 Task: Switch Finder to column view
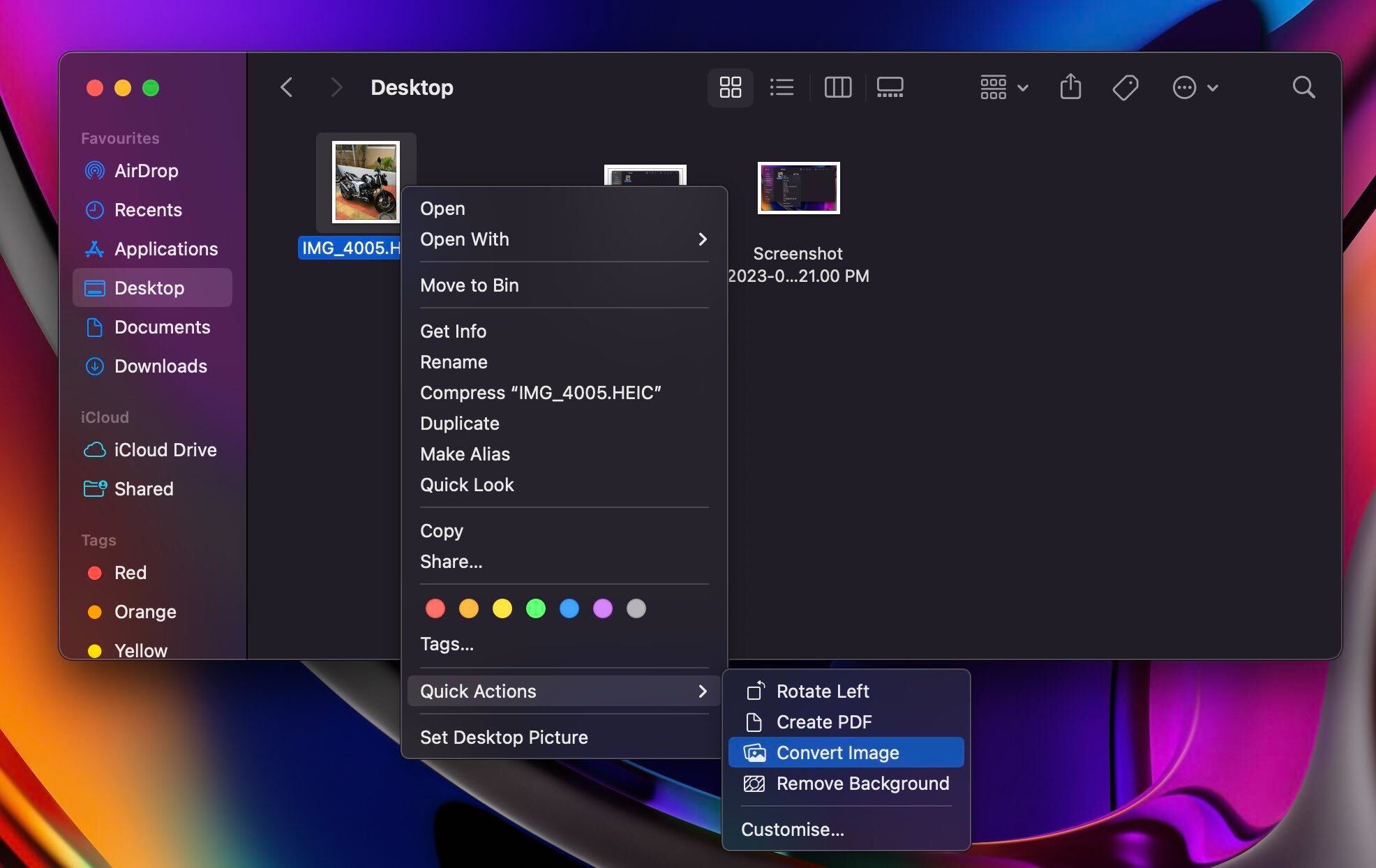tap(837, 87)
